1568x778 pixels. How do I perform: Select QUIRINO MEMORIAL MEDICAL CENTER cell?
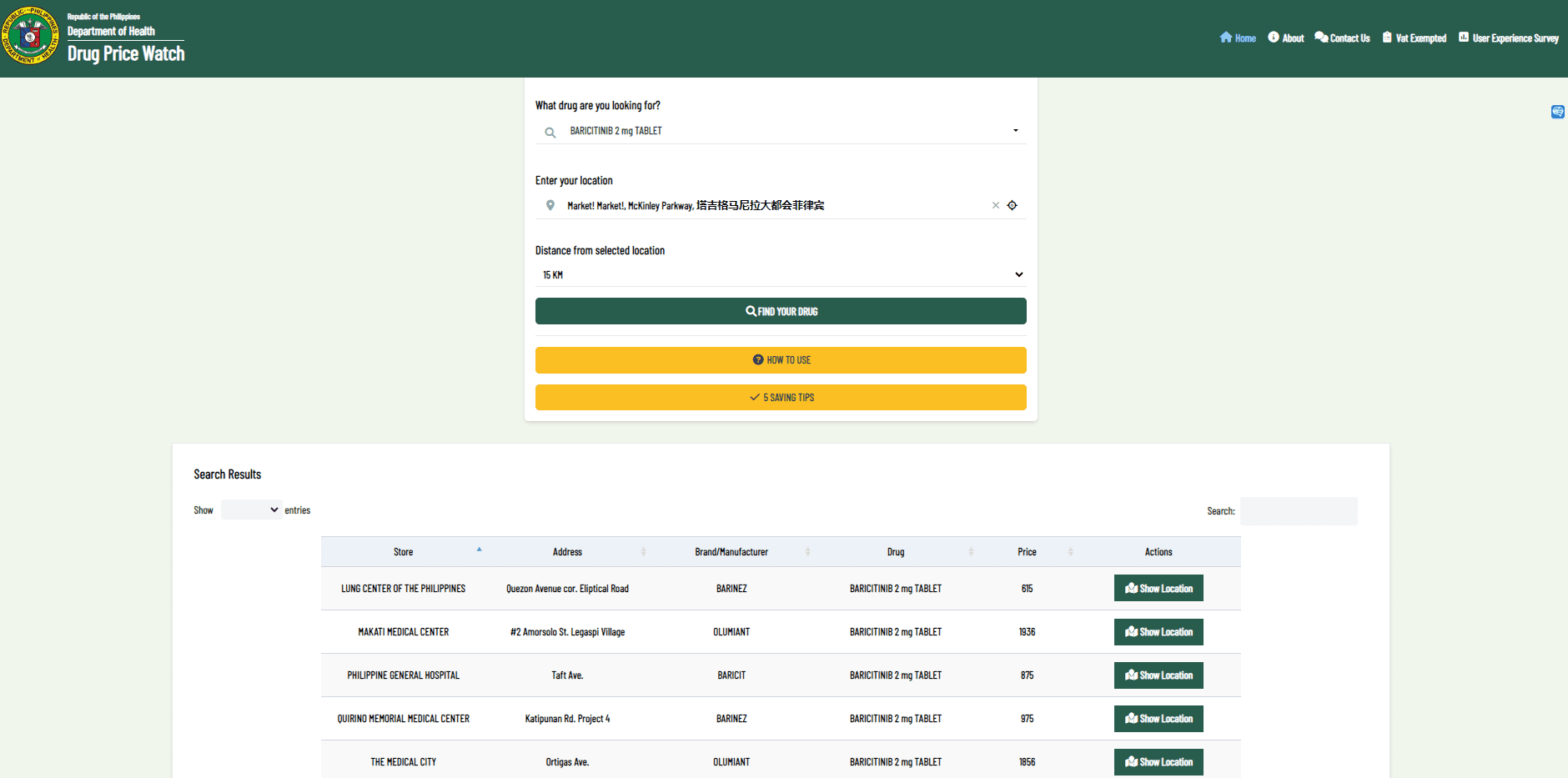coord(404,719)
